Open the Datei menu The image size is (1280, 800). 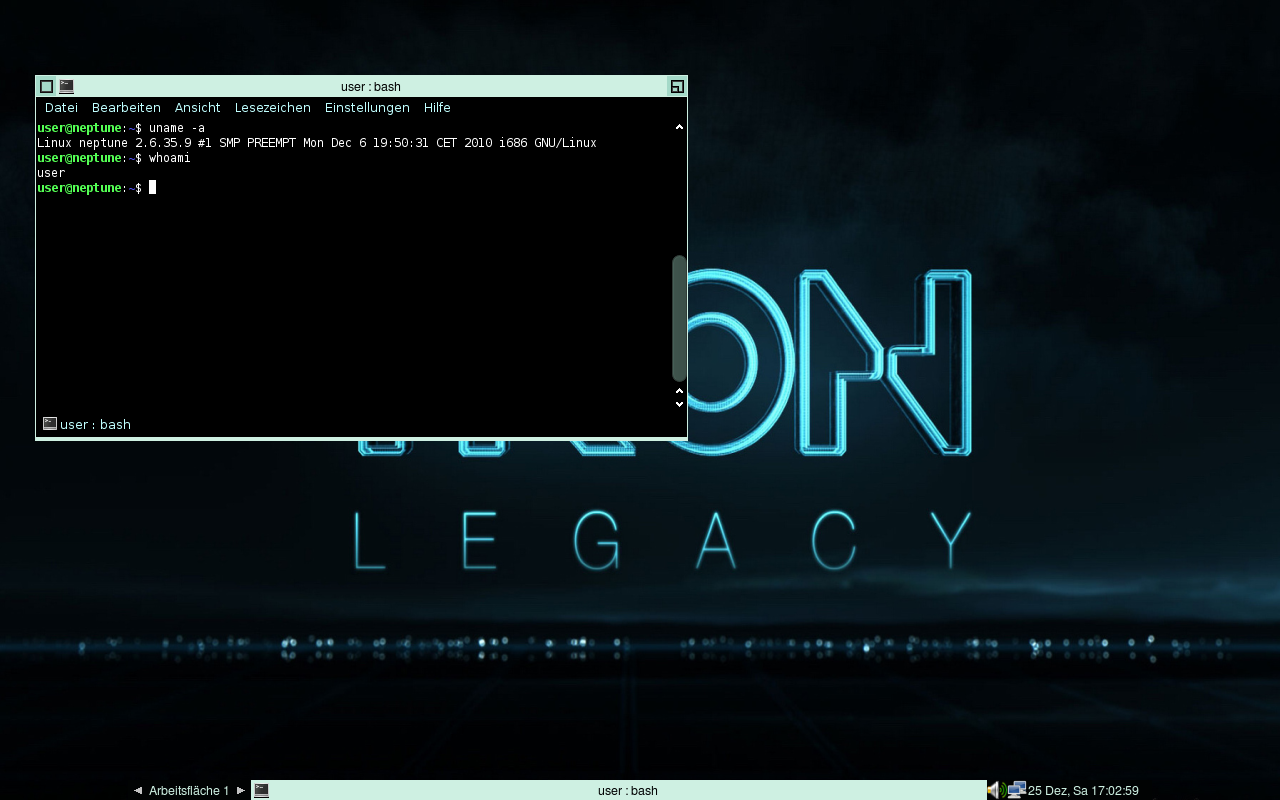coord(61,108)
